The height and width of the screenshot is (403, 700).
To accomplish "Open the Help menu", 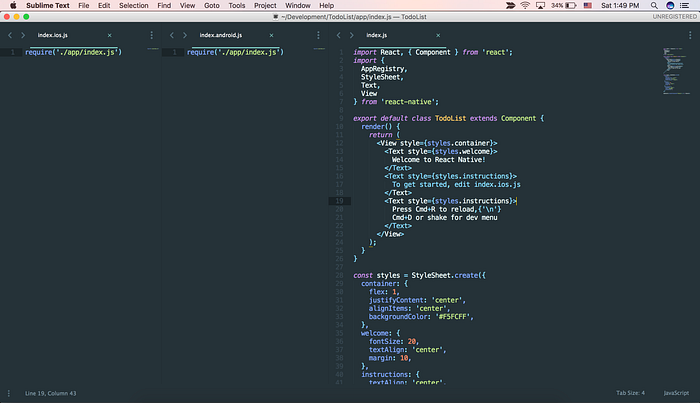I will click(x=326, y=5).
